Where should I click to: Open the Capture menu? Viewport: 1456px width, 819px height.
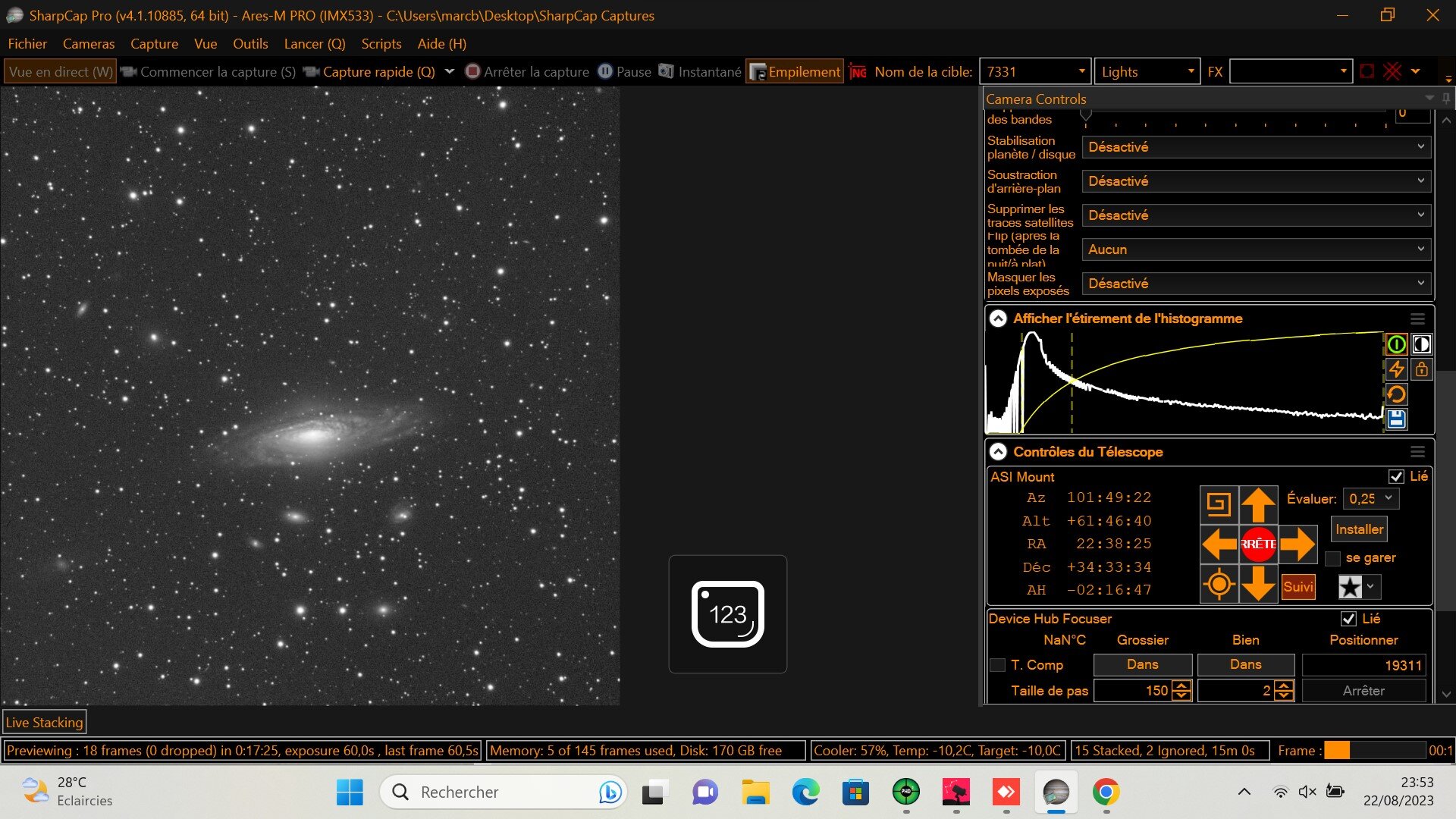coord(154,44)
